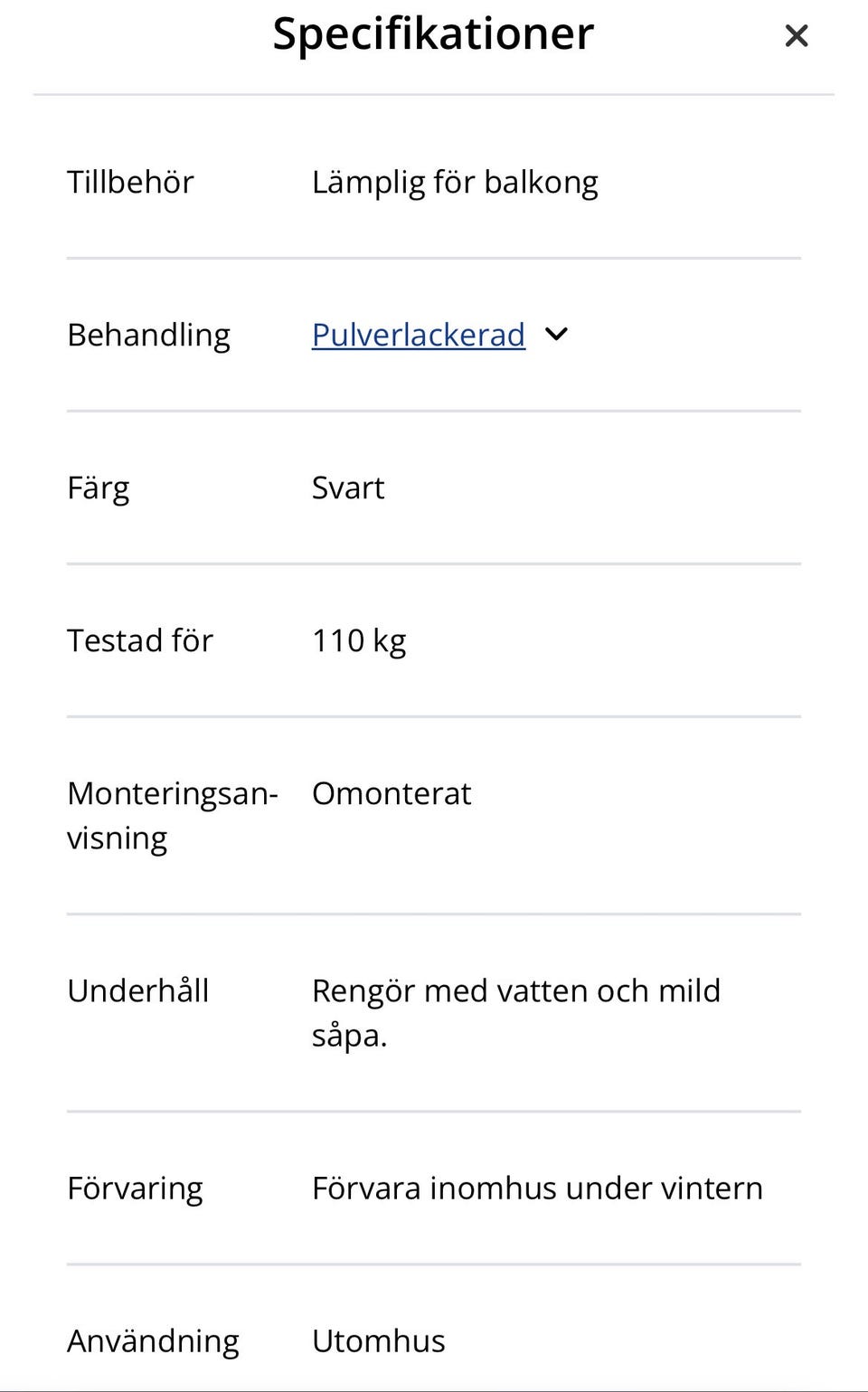Select the '110 kg' value
The image size is (868, 1392).
359,640
